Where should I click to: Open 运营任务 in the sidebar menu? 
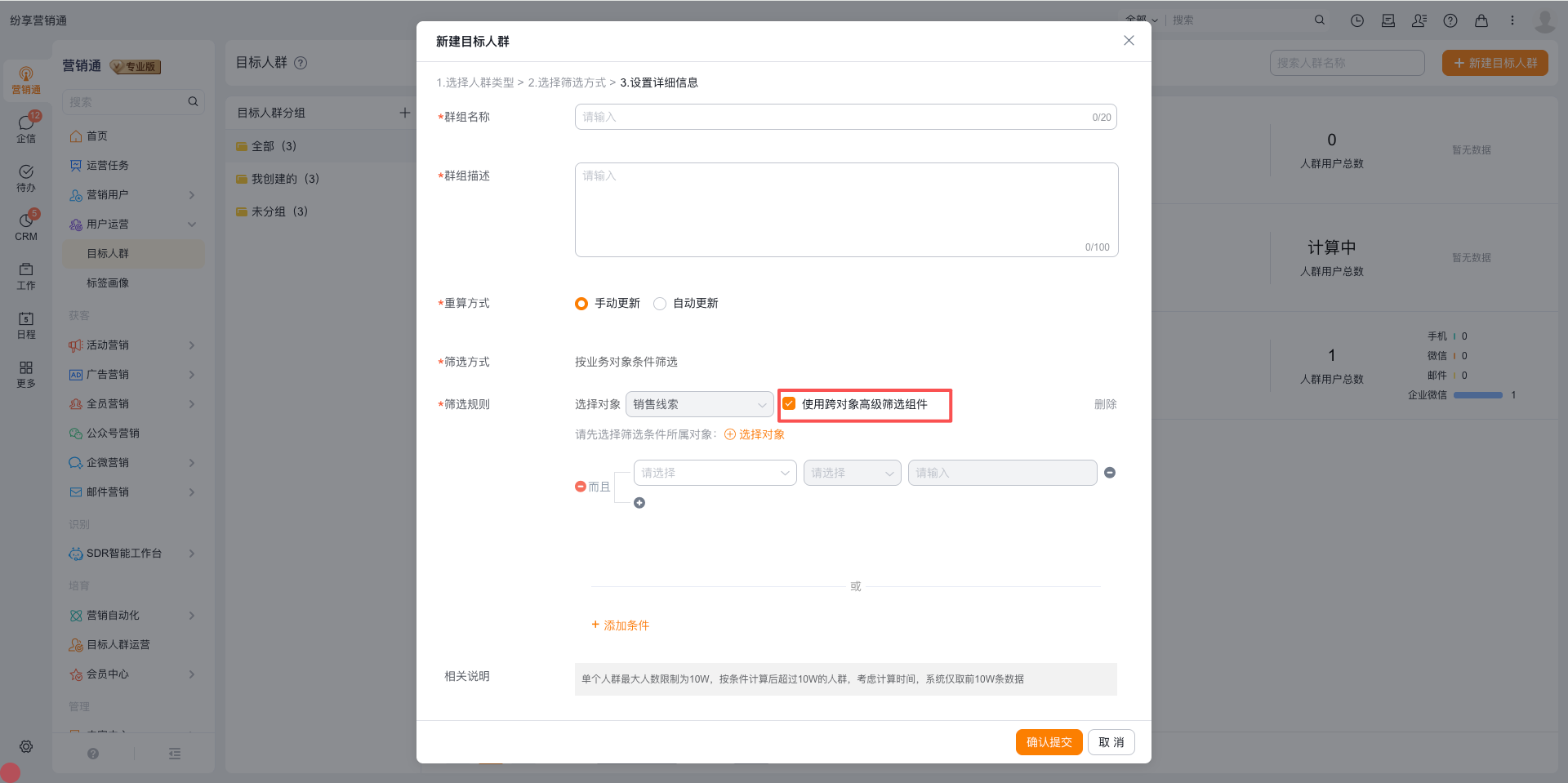pyautogui.click(x=108, y=166)
